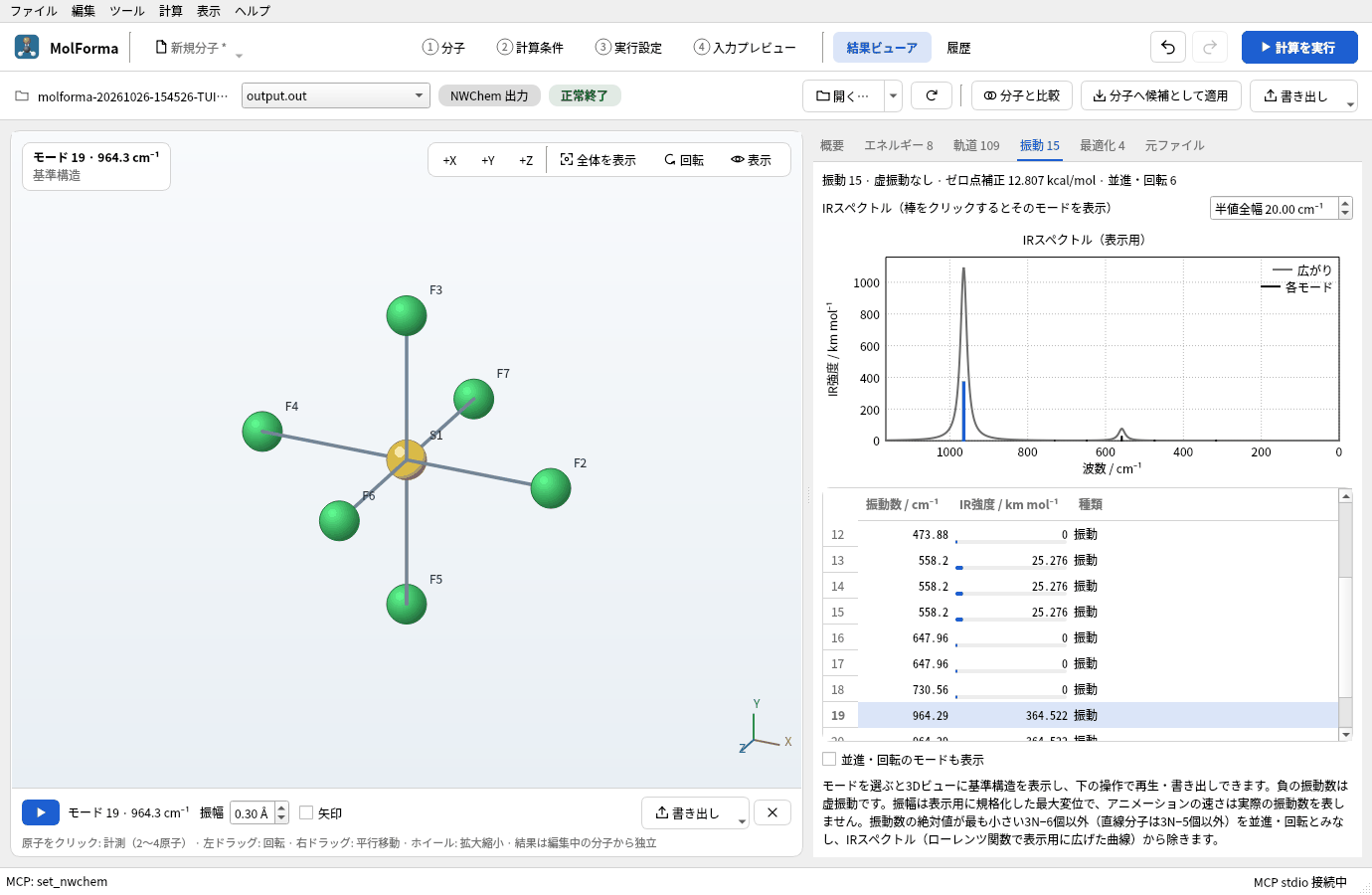
Task: Click the reload output icon button
Action: coord(932,95)
